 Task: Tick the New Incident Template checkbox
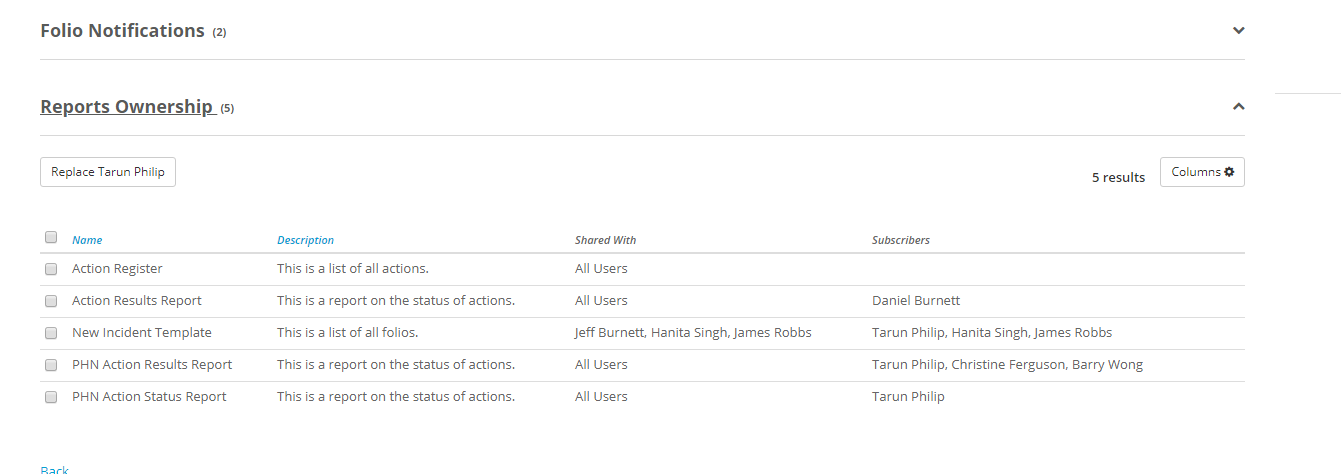coord(51,333)
